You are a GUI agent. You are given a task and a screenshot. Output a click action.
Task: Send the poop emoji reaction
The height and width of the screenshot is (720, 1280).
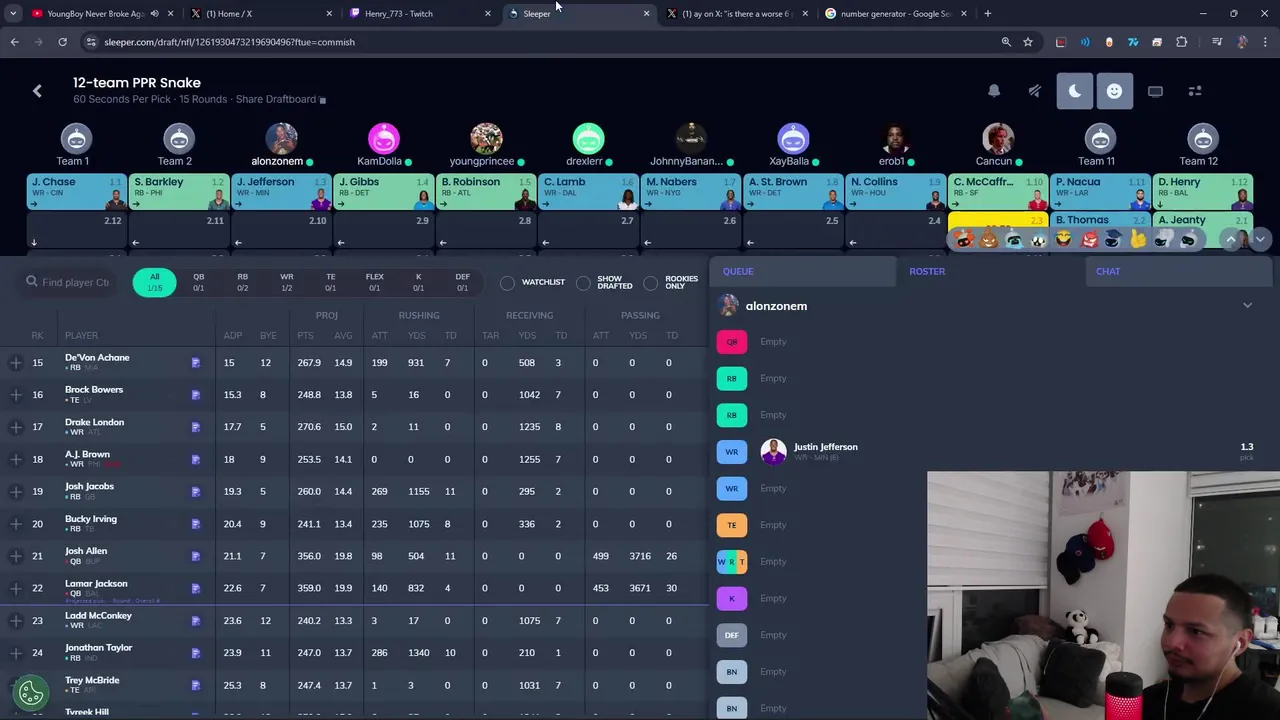[x=988, y=240]
